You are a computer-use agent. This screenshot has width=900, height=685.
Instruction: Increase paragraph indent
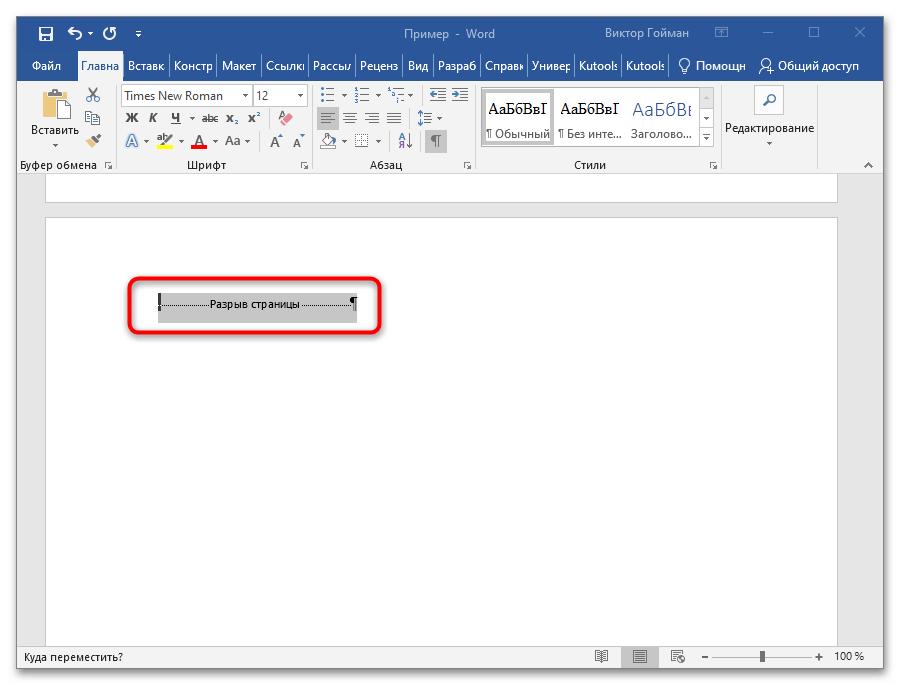460,94
